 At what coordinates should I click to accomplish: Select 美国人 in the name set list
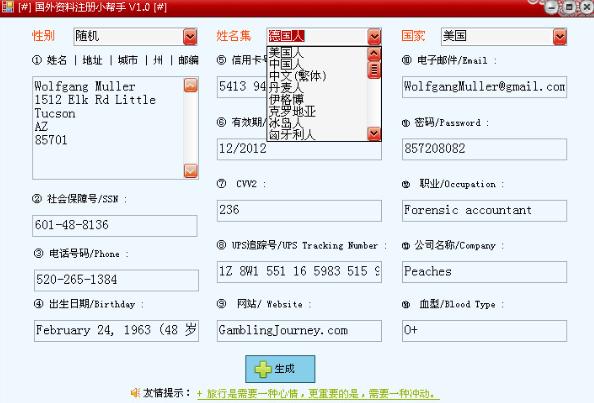pyautogui.click(x=317, y=53)
